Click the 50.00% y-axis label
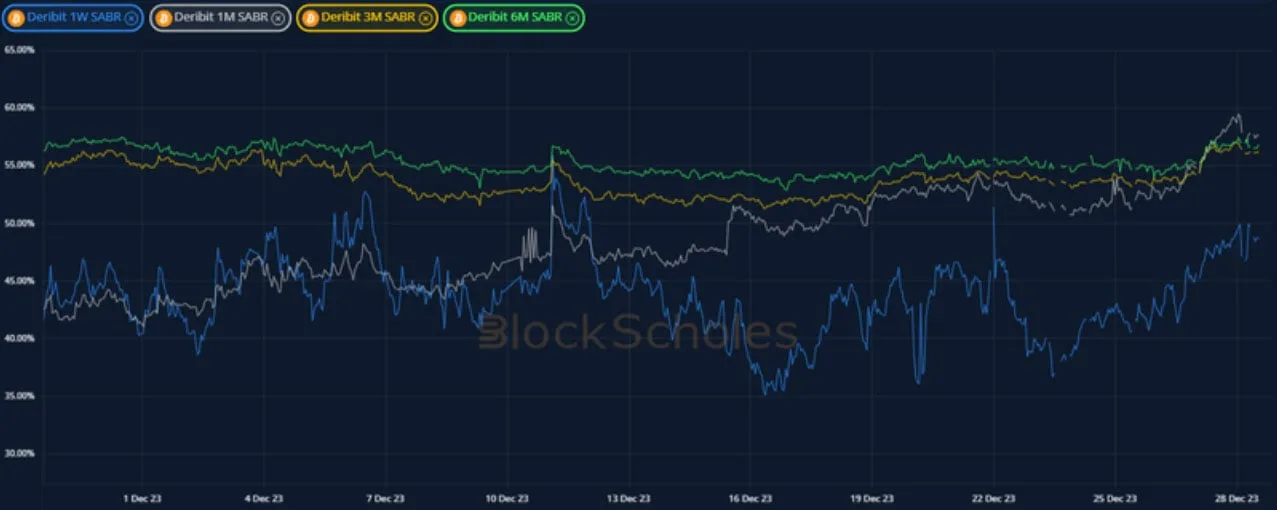The image size is (1277, 510). click(19, 223)
